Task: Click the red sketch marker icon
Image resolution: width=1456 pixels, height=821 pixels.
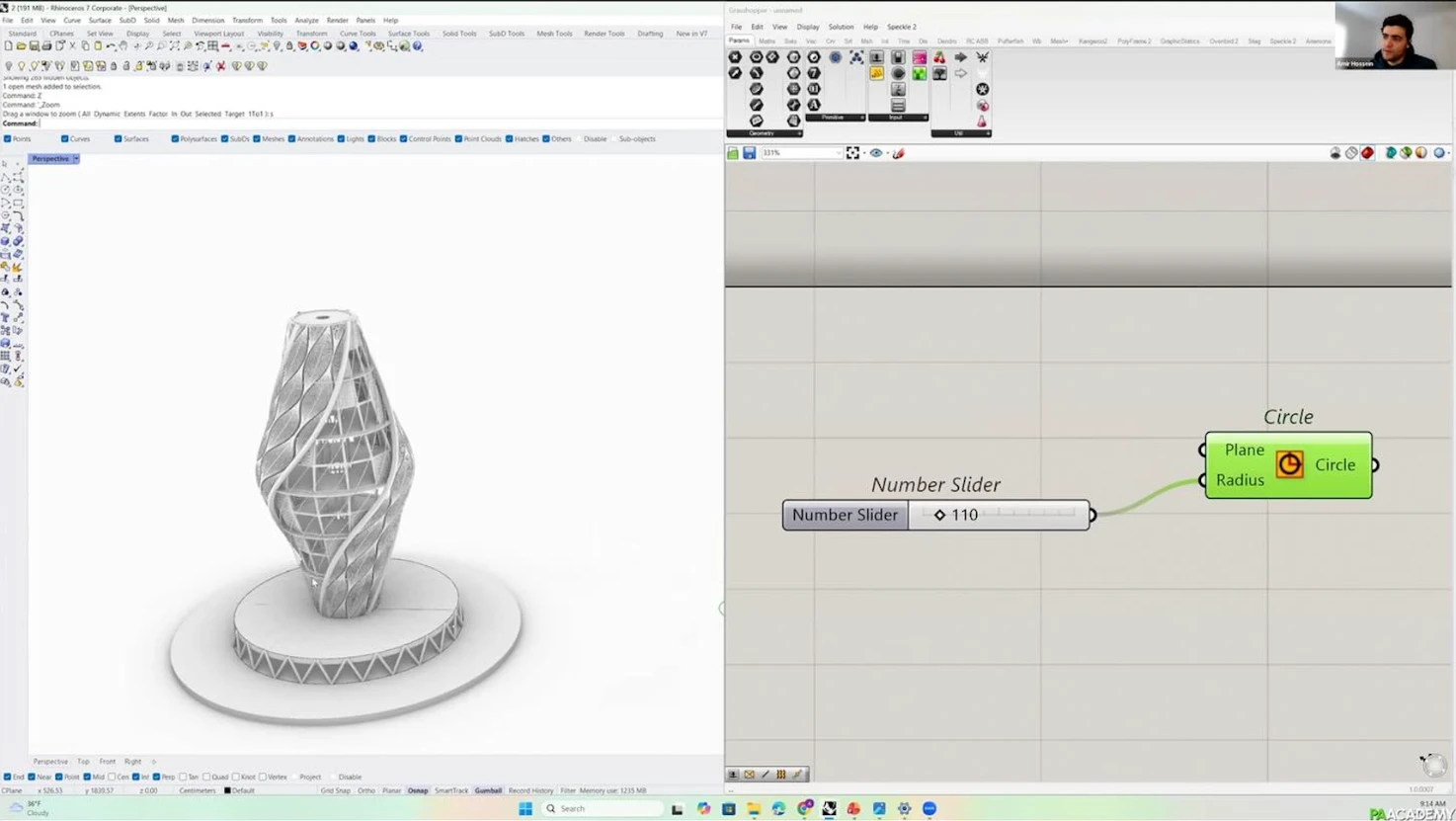Action: [x=899, y=153]
